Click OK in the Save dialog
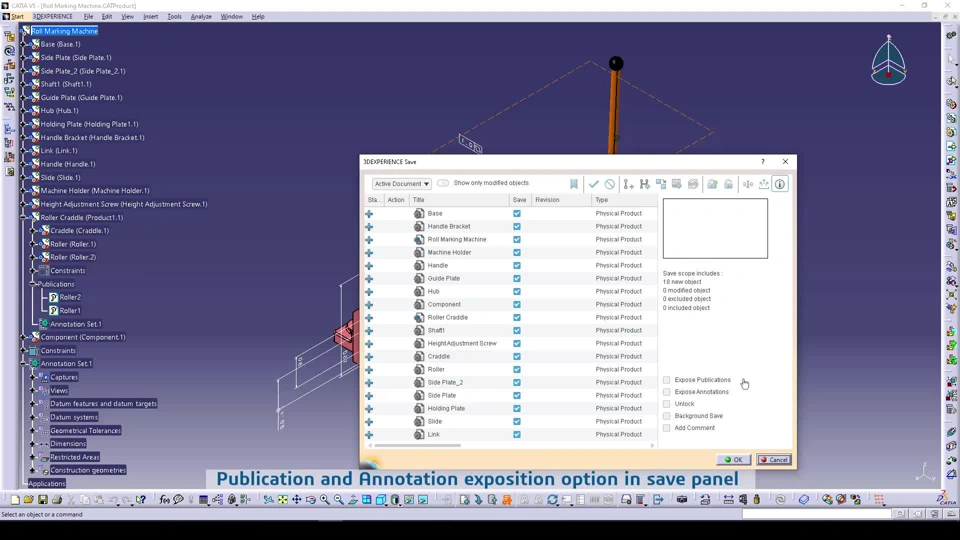 (x=733, y=460)
